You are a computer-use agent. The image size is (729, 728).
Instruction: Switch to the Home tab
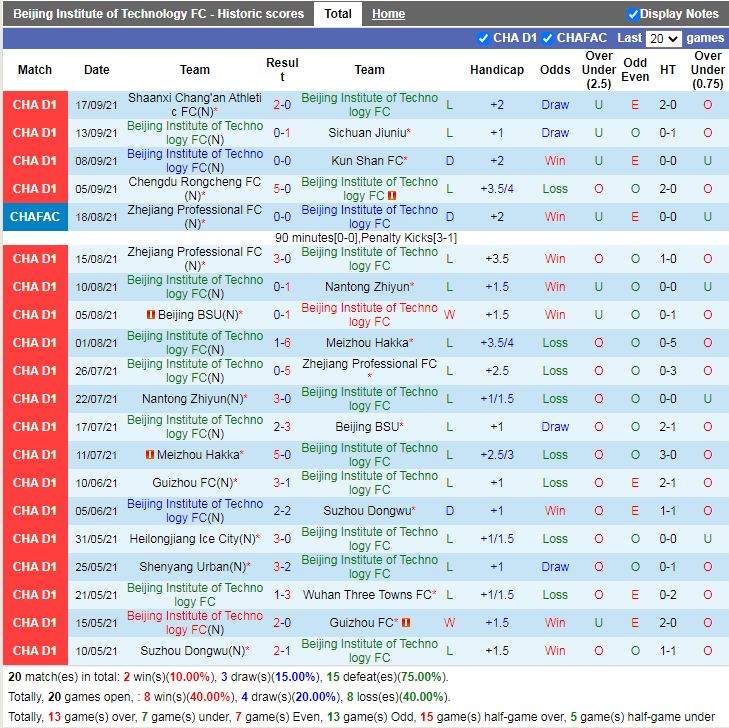pyautogui.click(x=388, y=14)
